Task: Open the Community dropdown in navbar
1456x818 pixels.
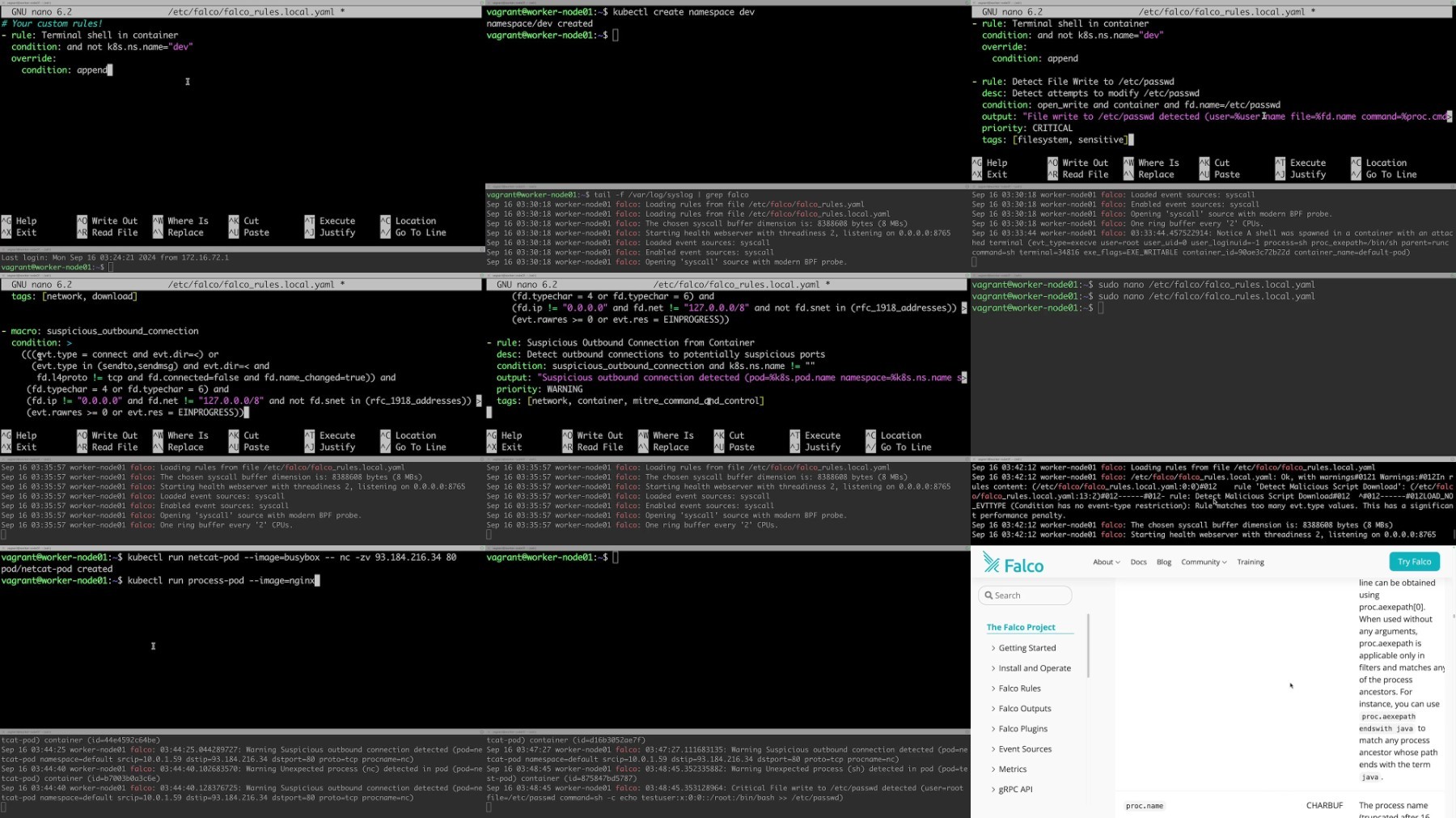Action: (1203, 562)
